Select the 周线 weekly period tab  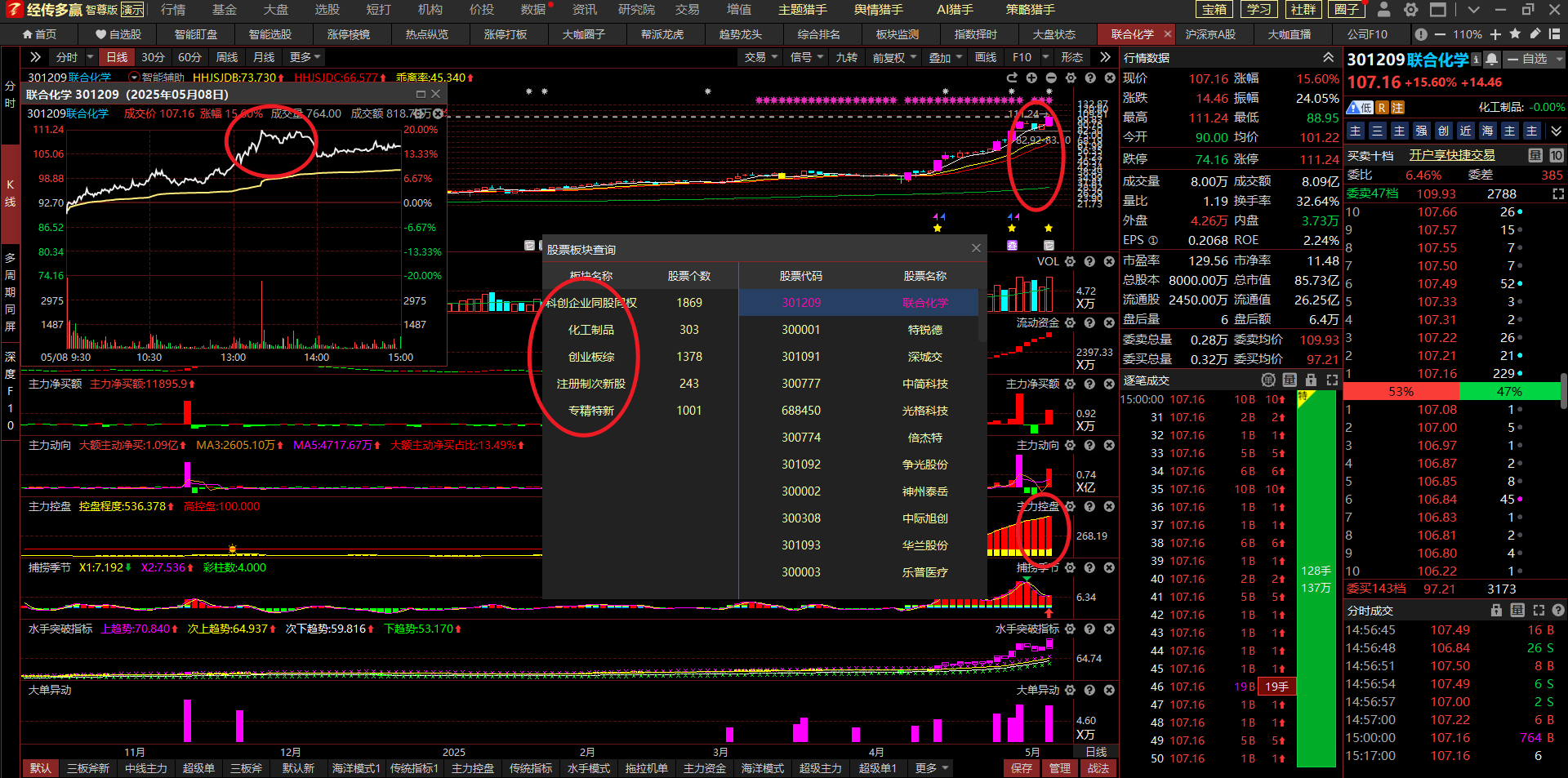pos(226,57)
